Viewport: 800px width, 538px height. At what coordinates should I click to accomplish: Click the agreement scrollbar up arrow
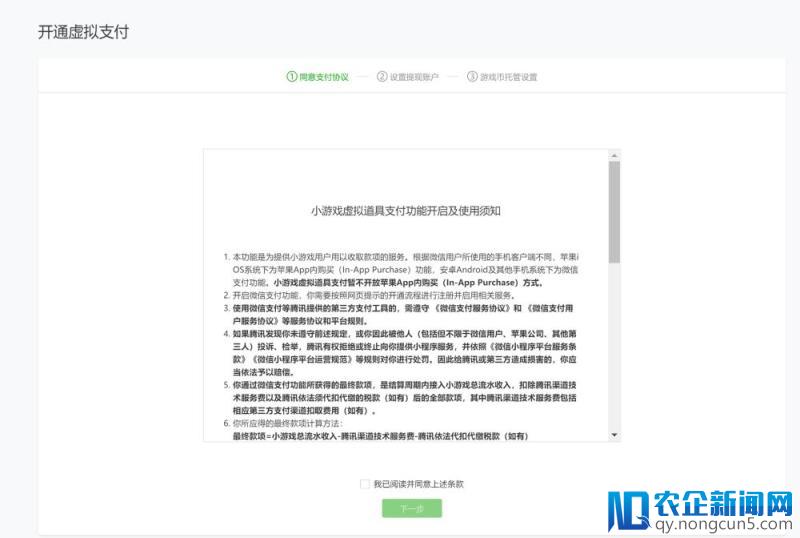click(614, 155)
